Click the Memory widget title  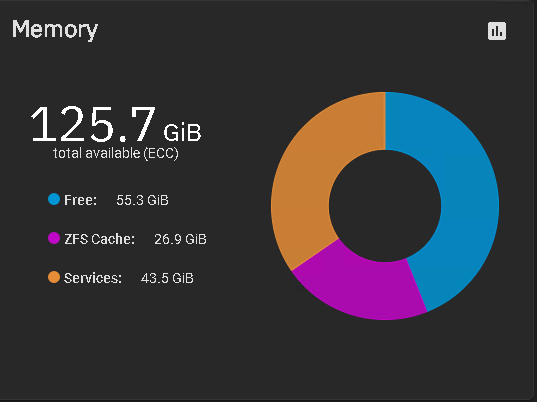pyautogui.click(x=55, y=29)
